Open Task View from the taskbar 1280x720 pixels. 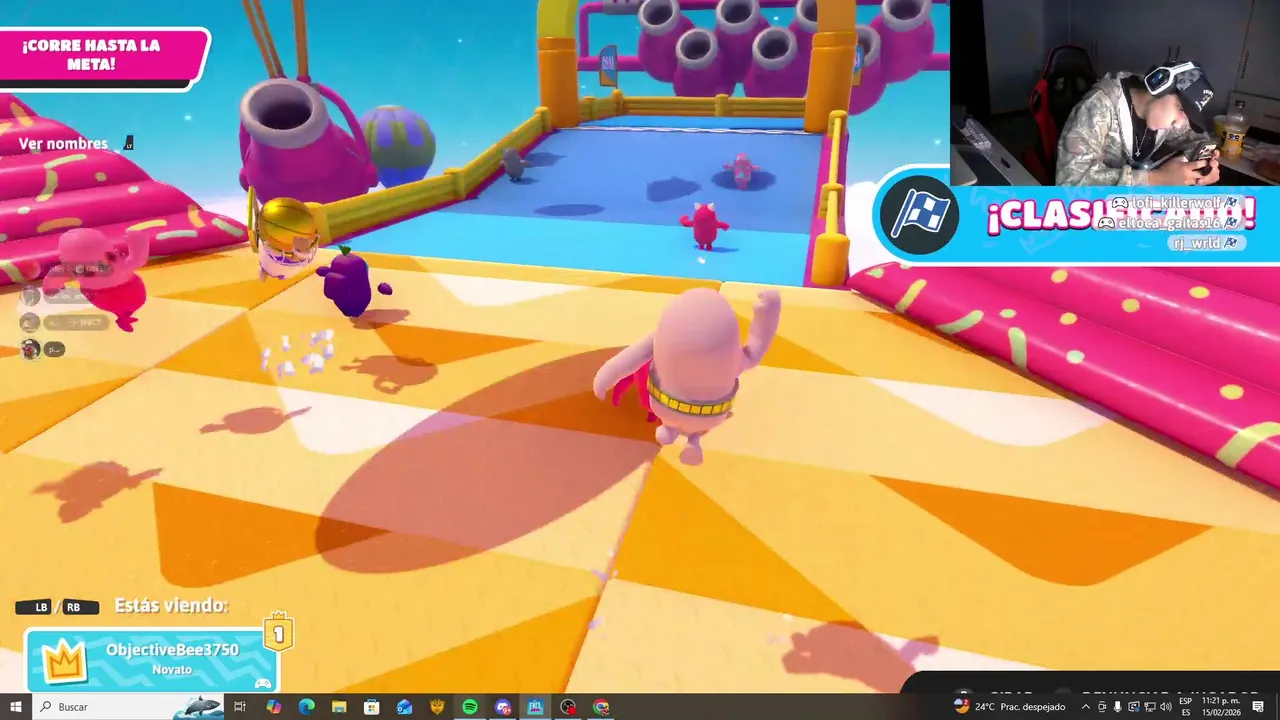pos(240,707)
